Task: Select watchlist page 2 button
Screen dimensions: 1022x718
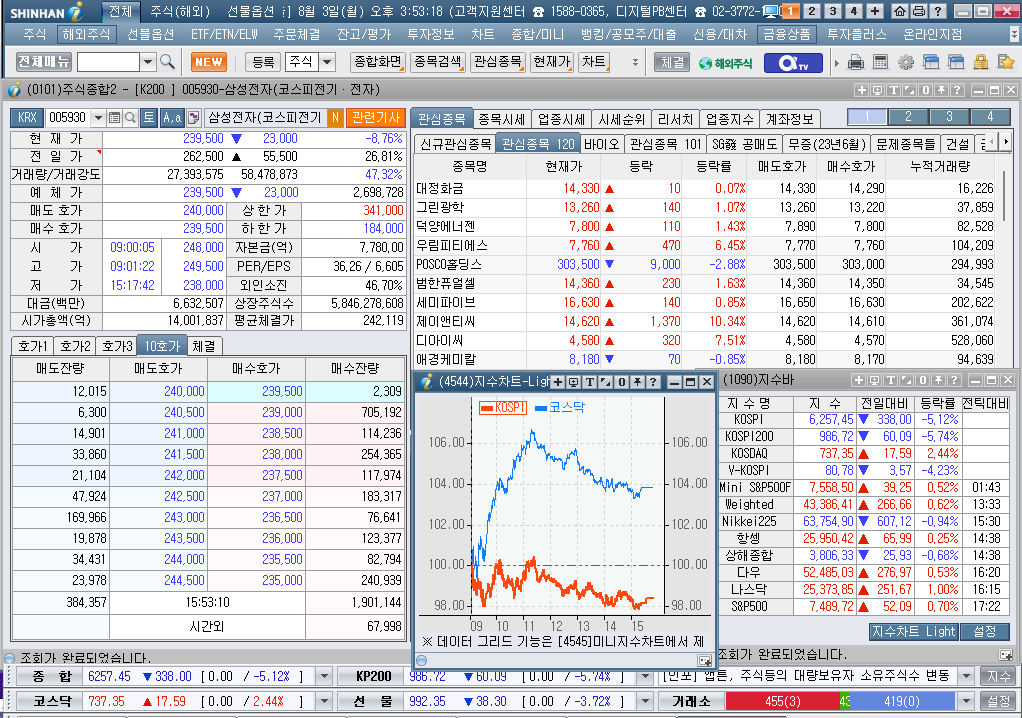Action: tap(908, 117)
